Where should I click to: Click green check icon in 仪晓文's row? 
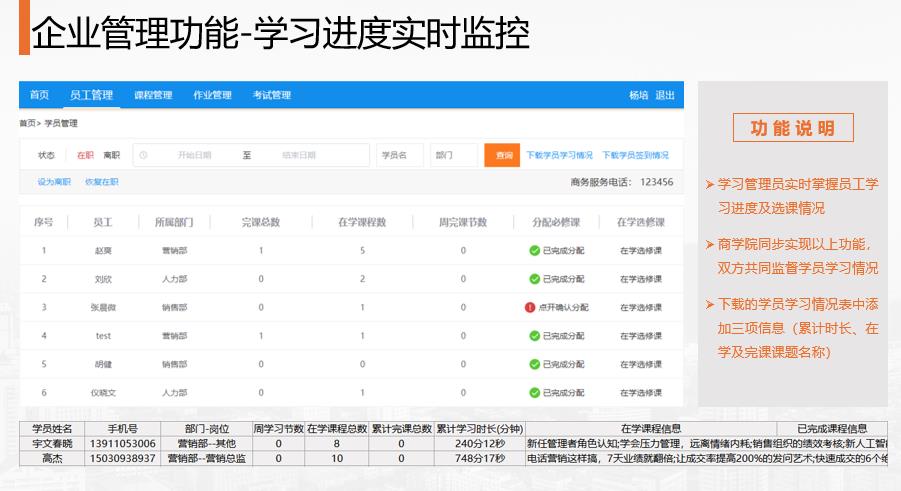point(534,393)
